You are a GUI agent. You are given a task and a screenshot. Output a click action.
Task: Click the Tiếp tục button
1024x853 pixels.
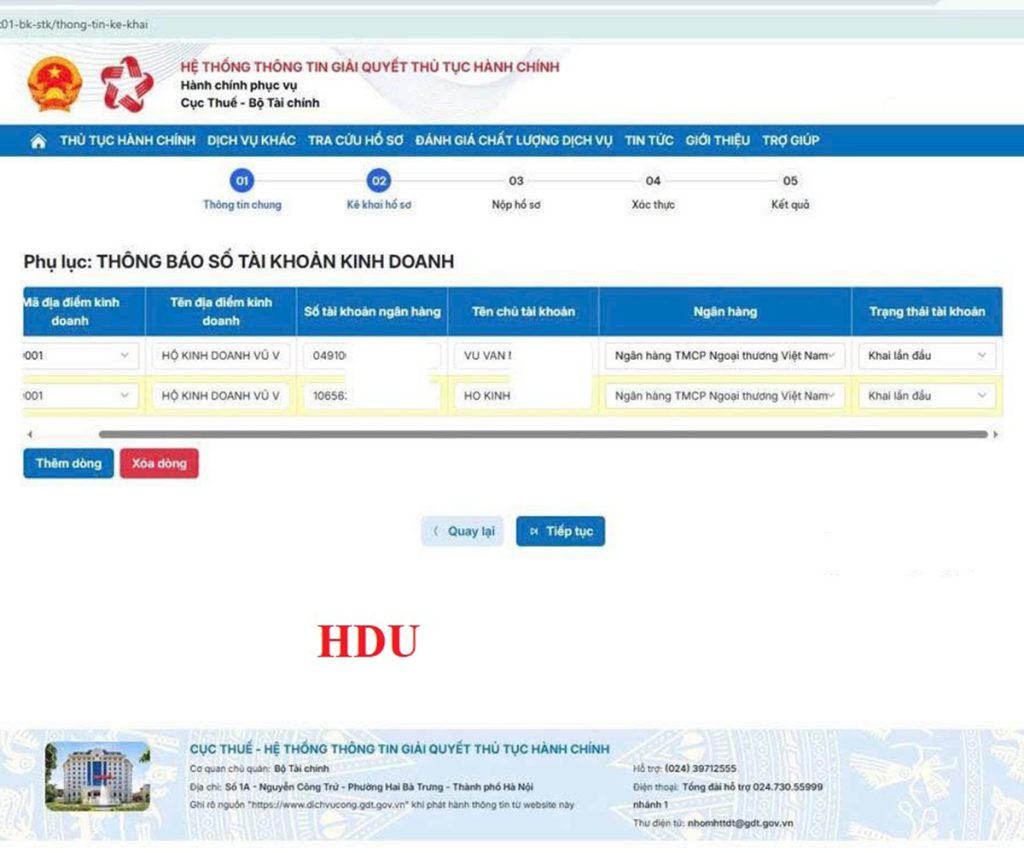pos(560,531)
